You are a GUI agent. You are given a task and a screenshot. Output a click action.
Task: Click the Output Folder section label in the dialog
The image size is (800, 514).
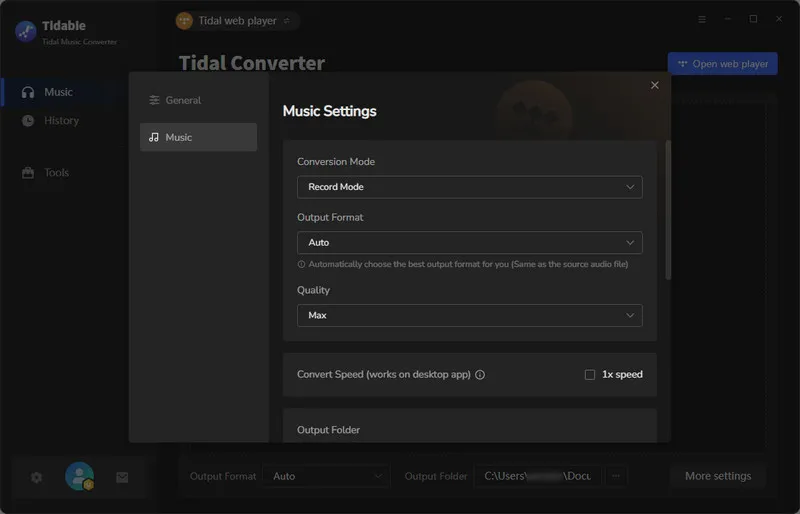(328, 430)
